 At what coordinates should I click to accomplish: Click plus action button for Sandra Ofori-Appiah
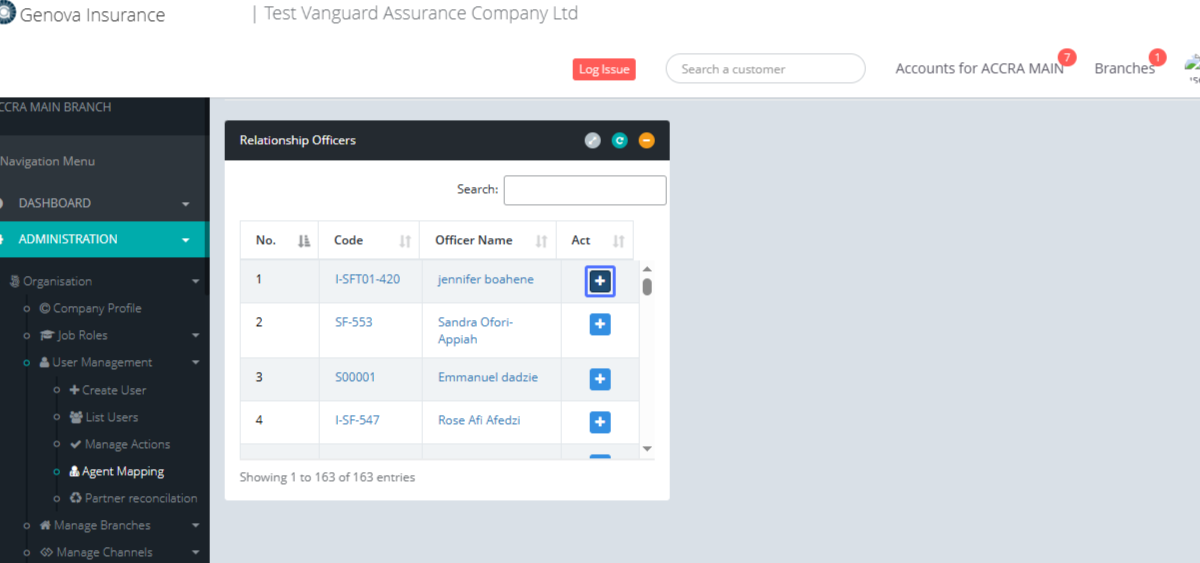[x=600, y=325]
